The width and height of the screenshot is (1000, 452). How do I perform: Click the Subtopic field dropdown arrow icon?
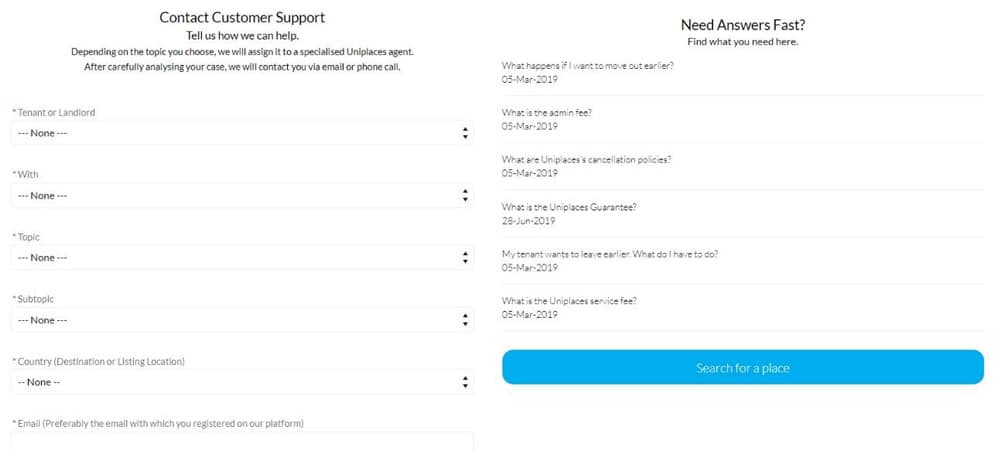[x=465, y=320]
